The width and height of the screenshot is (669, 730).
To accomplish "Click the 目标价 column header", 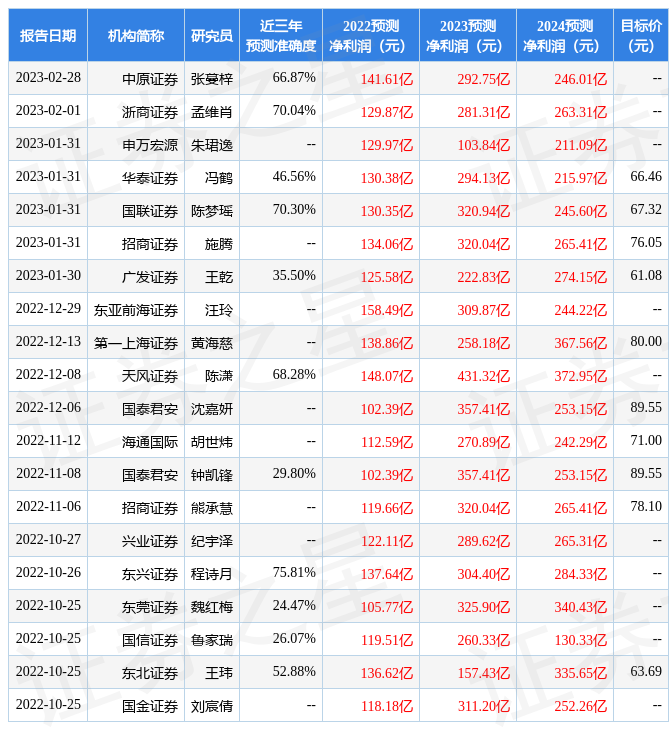I will [640, 35].
